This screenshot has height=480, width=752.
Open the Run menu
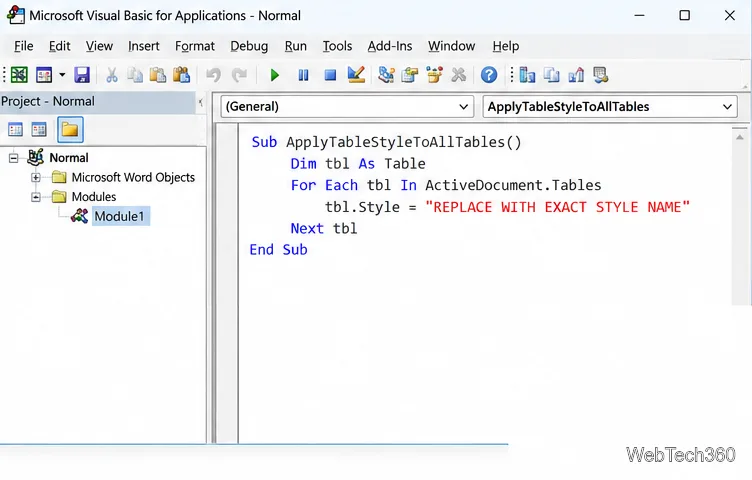pos(295,46)
